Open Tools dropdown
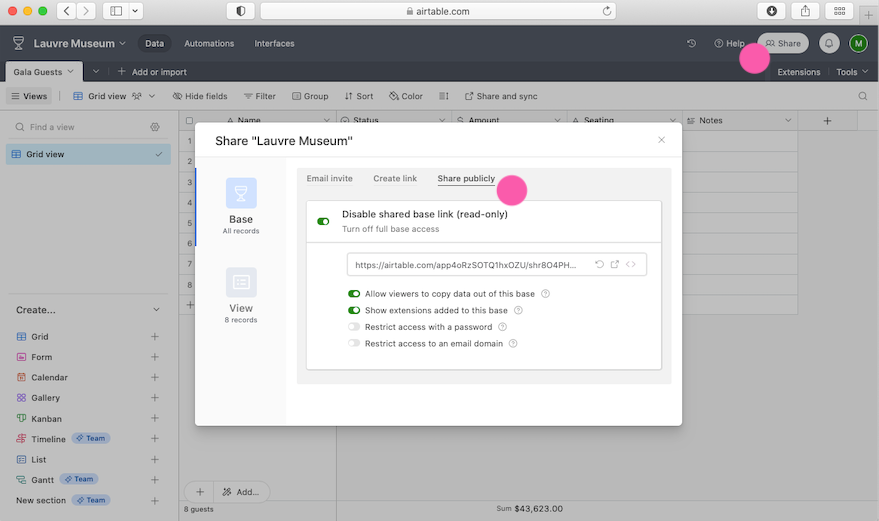This screenshot has width=879, height=521. [x=852, y=72]
